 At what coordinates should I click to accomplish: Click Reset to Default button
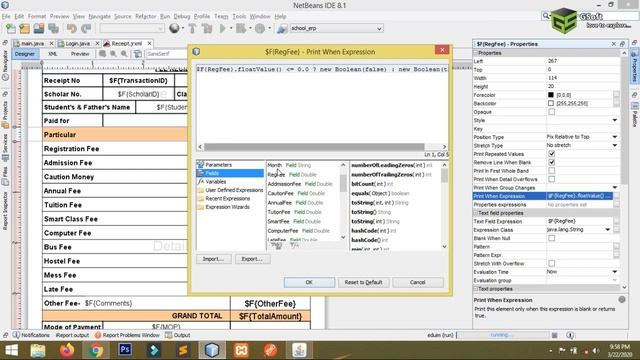pyautogui.click(x=363, y=282)
